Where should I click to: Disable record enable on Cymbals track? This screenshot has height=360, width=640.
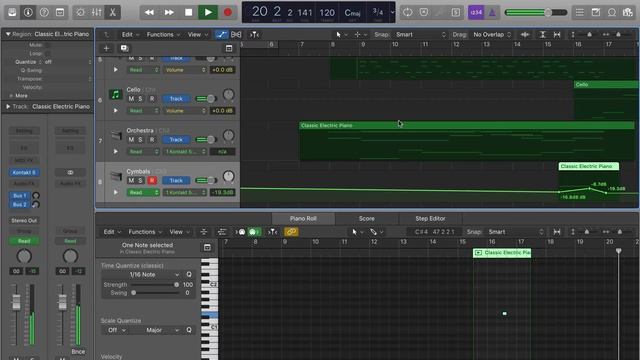[x=152, y=180]
